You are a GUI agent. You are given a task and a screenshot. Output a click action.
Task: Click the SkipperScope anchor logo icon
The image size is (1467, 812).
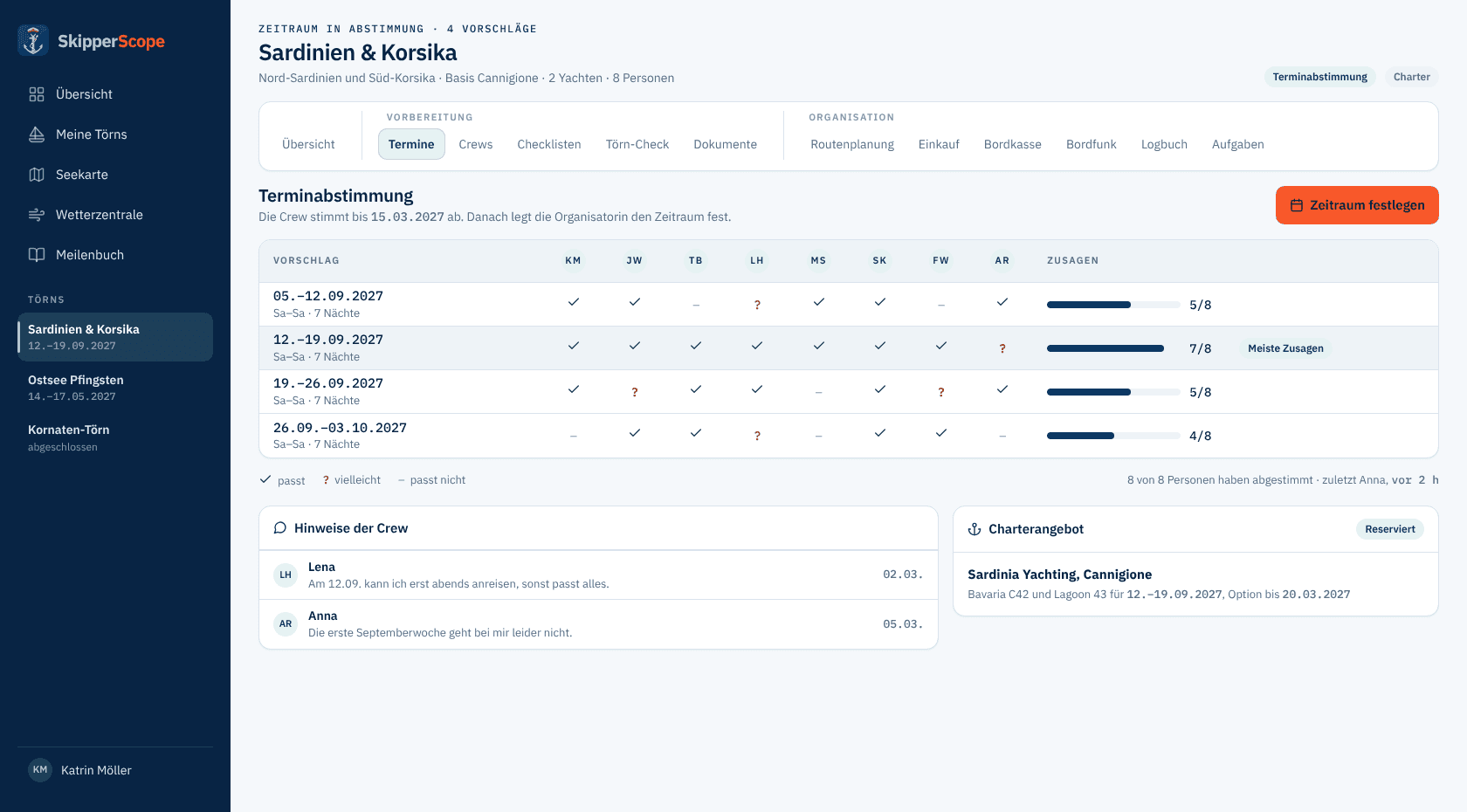click(x=33, y=40)
